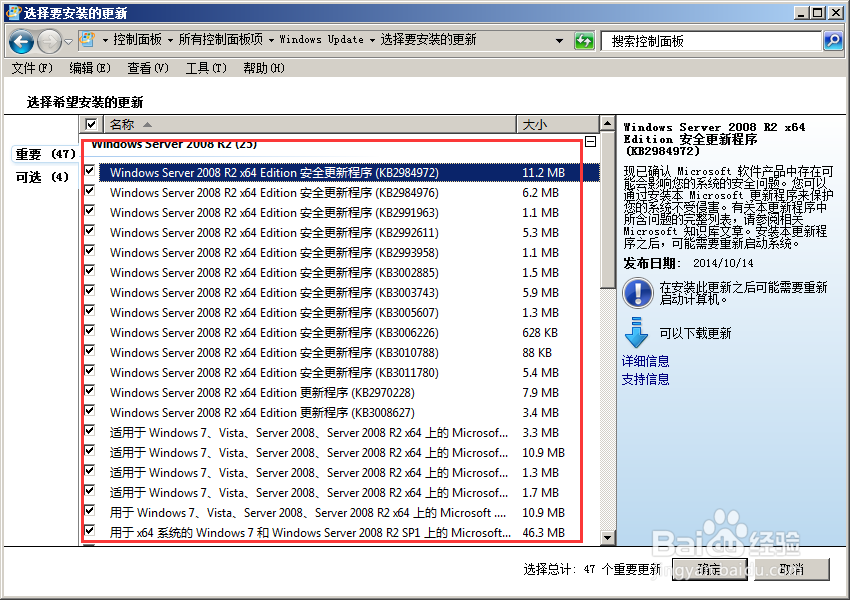Open dropdown after 控制面板 breadcrumb
This screenshot has width=850, height=600.
click(x=170, y=40)
